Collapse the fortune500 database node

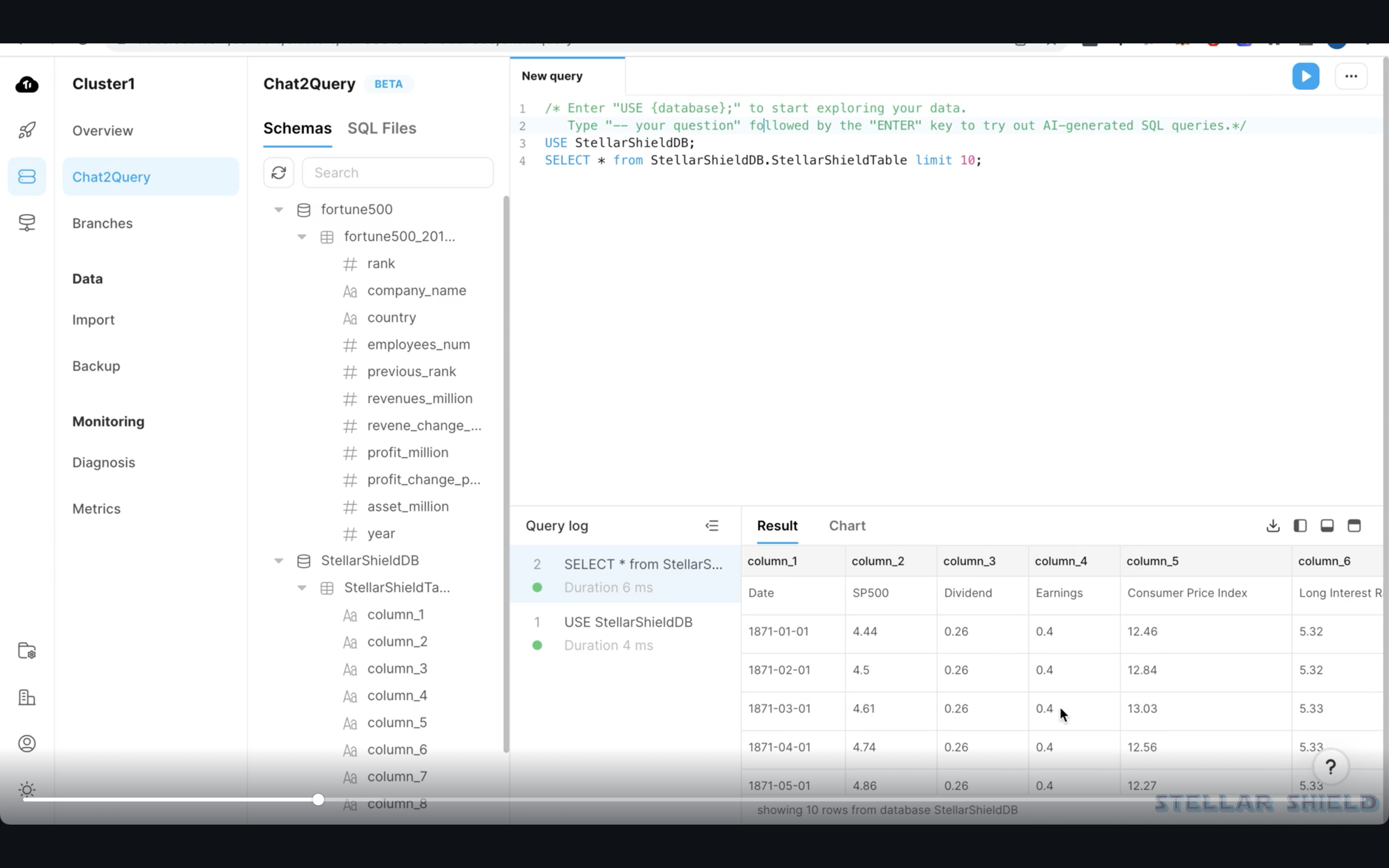click(278, 210)
